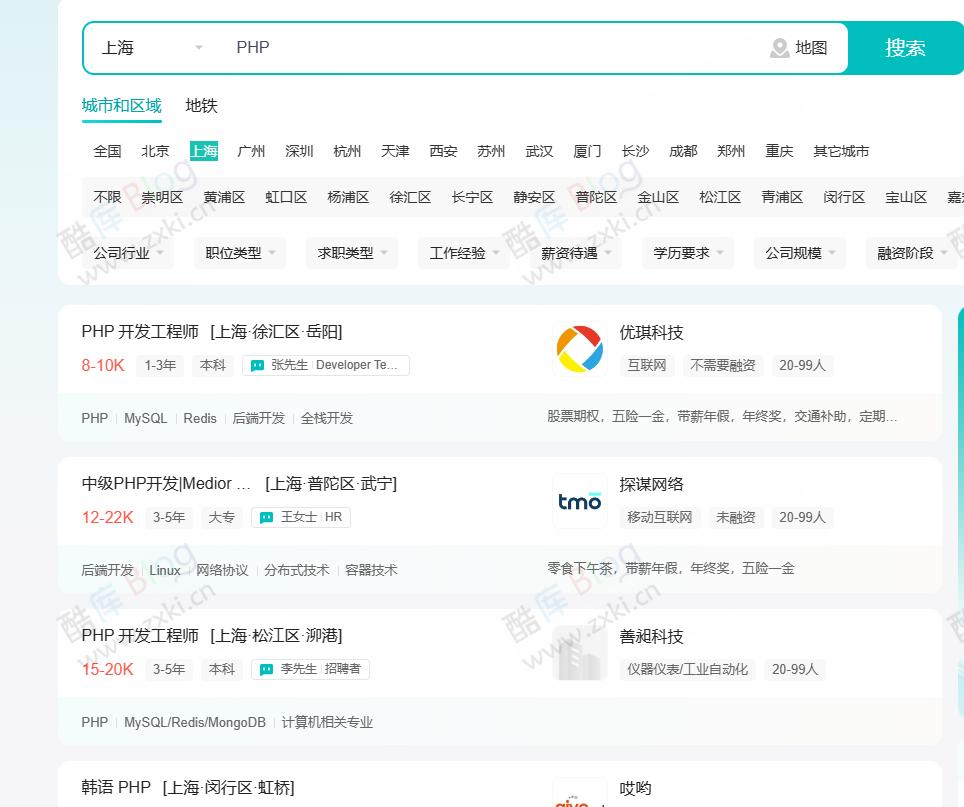964x807 pixels.
Task: Switch to the 地铁 tab
Action: pos(201,106)
